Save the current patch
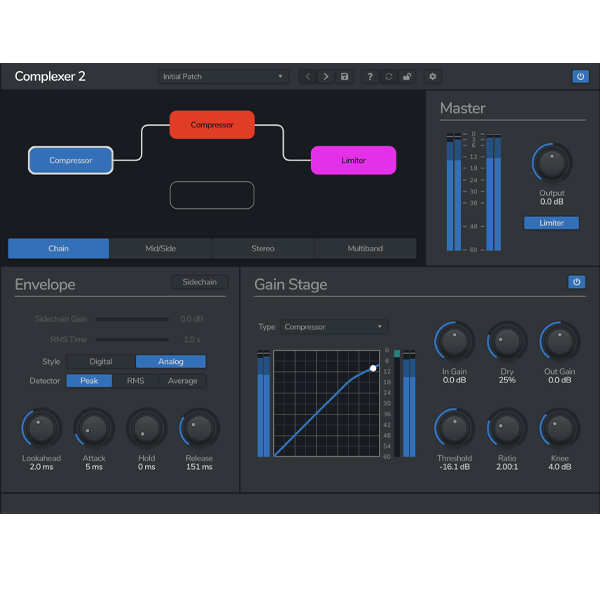This screenshot has width=600, height=600. [344, 77]
